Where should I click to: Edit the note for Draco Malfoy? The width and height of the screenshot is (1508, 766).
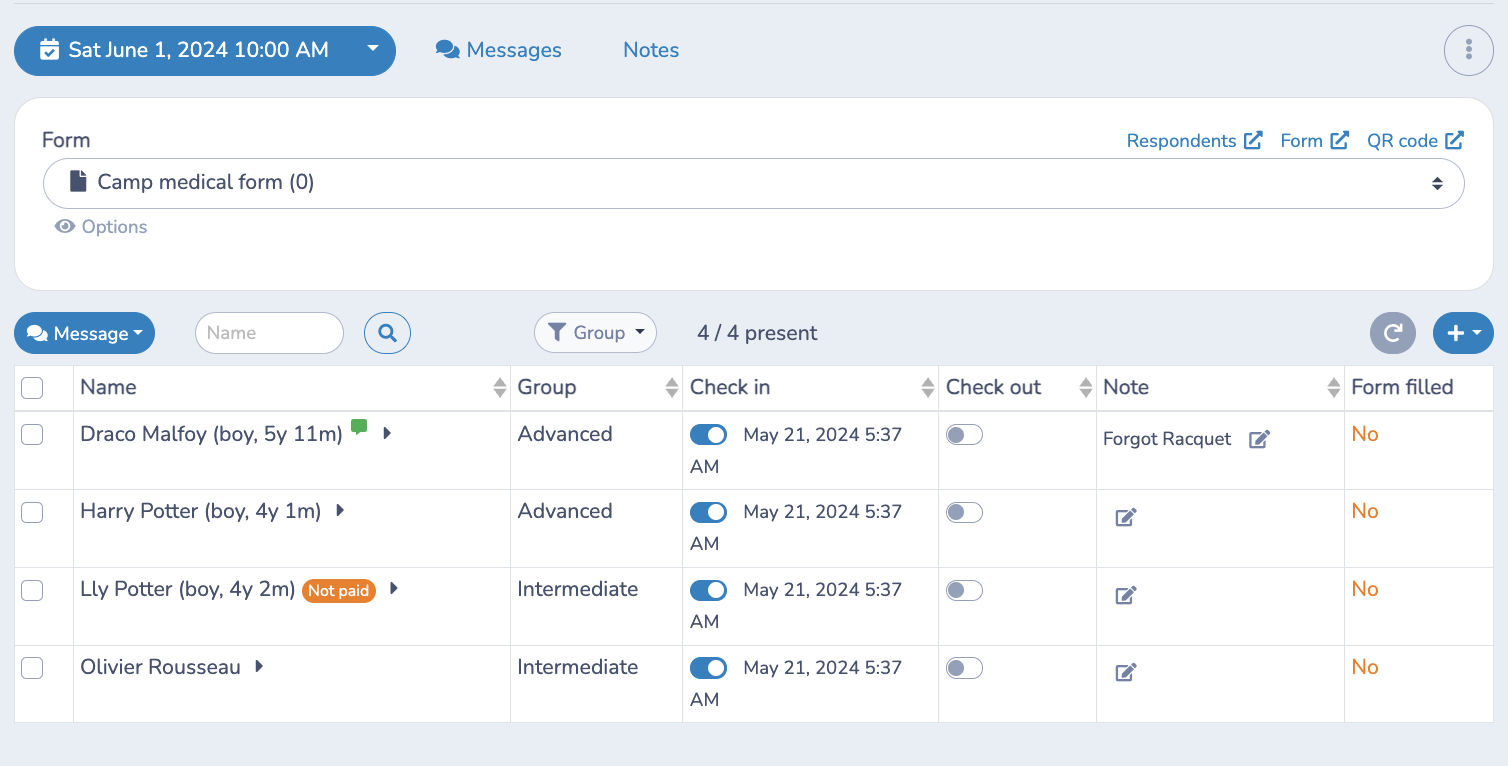1259,439
